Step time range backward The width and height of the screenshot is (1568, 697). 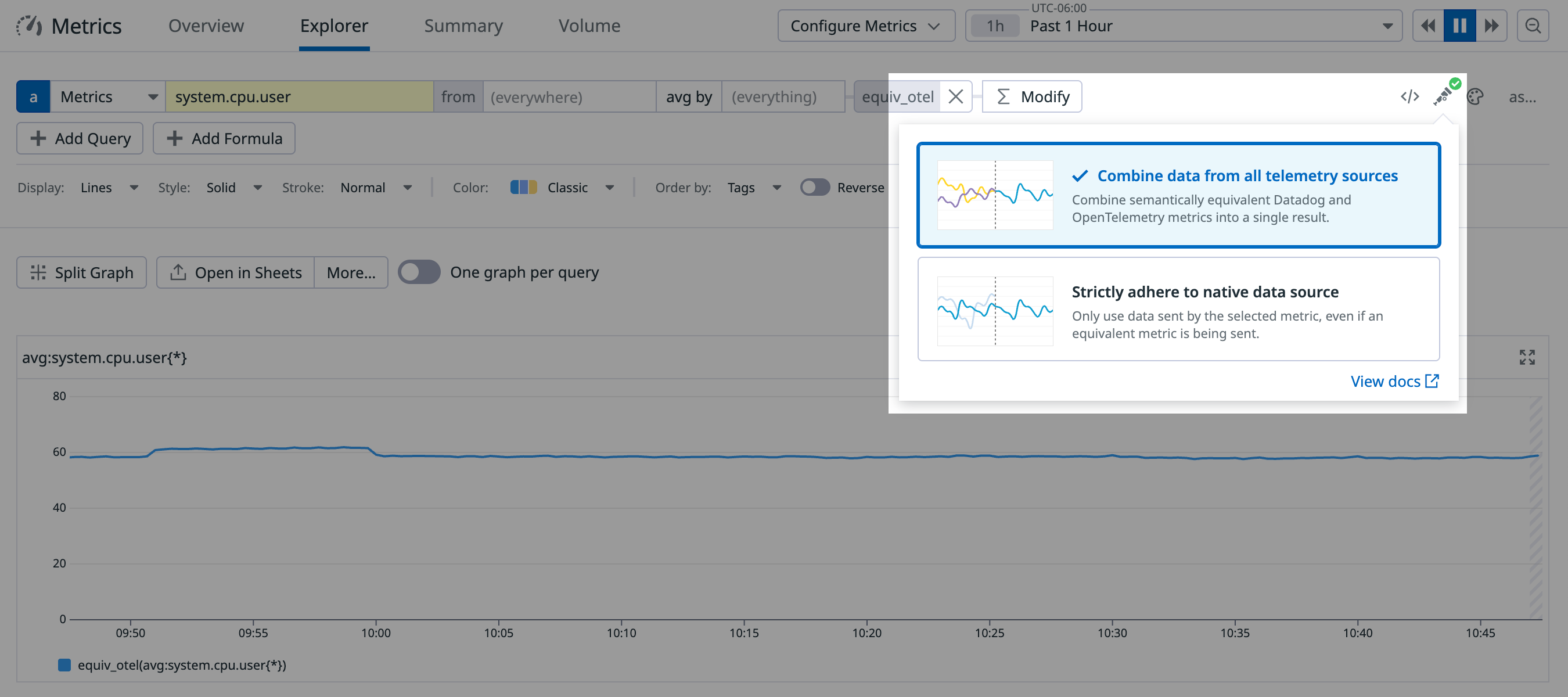tap(1427, 26)
